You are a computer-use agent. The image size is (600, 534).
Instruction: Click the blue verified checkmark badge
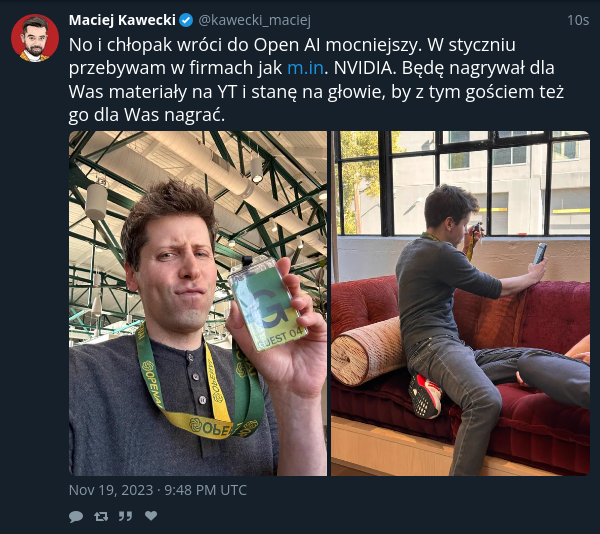point(186,20)
